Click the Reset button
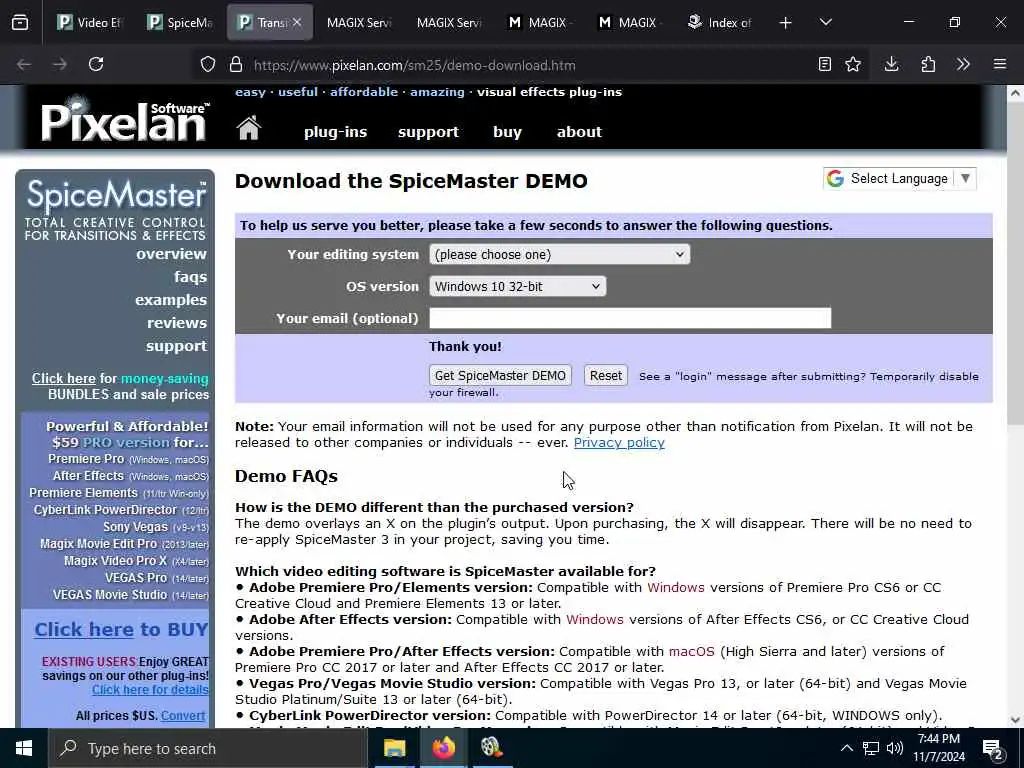 606,376
